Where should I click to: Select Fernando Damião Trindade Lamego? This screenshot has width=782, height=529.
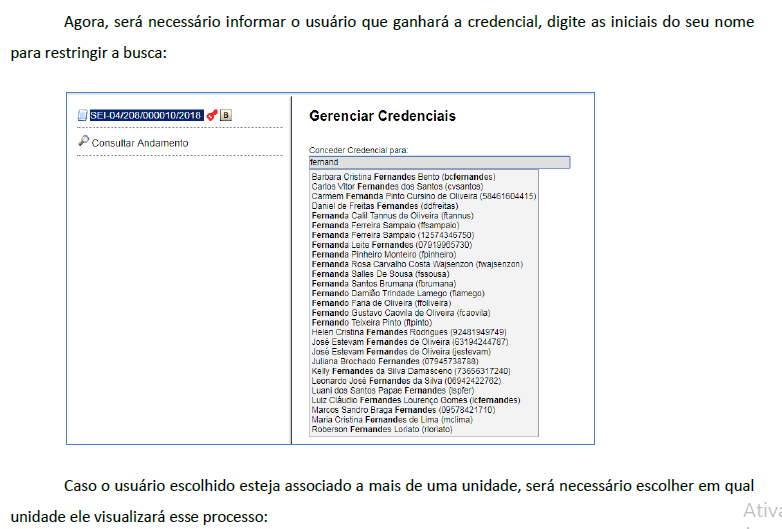pyautogui.click(x=384, y=293)
